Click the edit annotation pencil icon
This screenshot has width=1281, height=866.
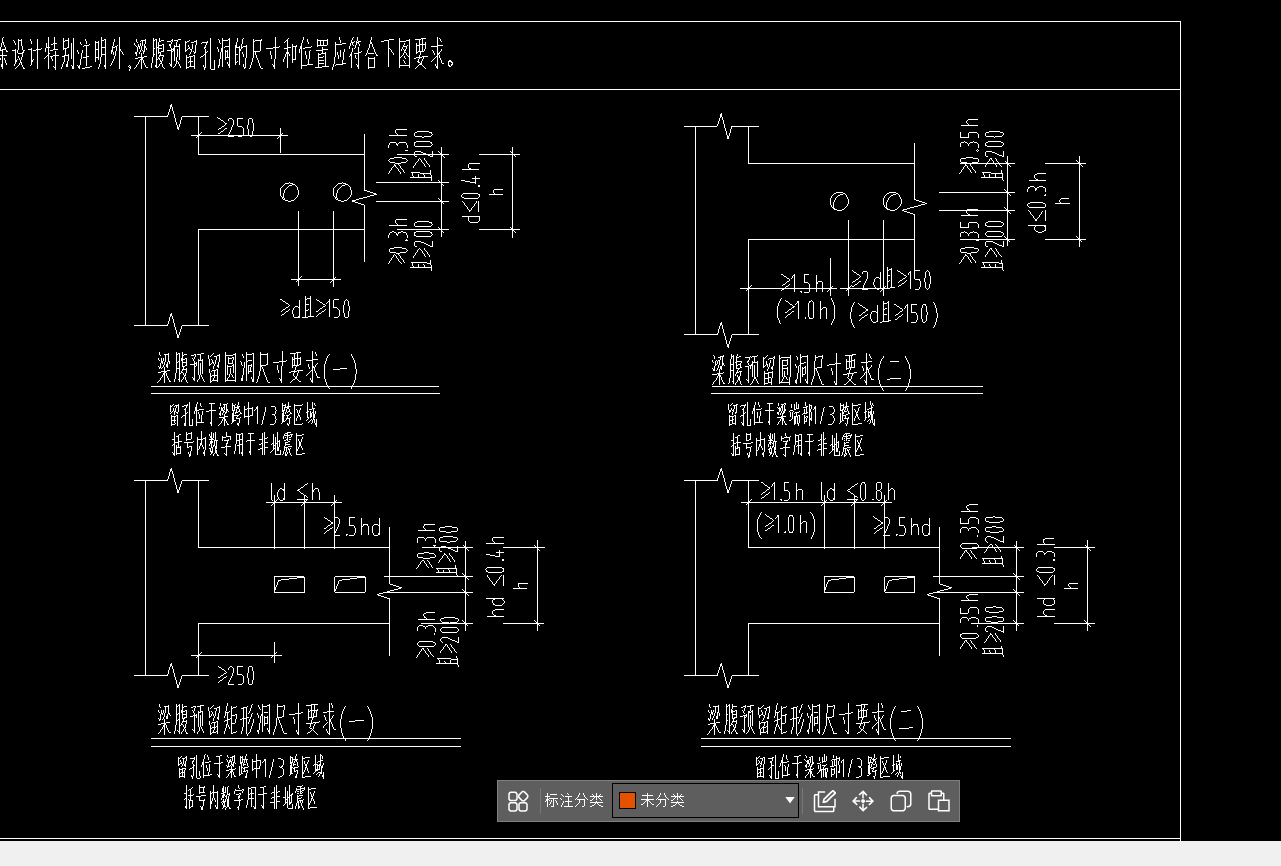tap(825, 801)
